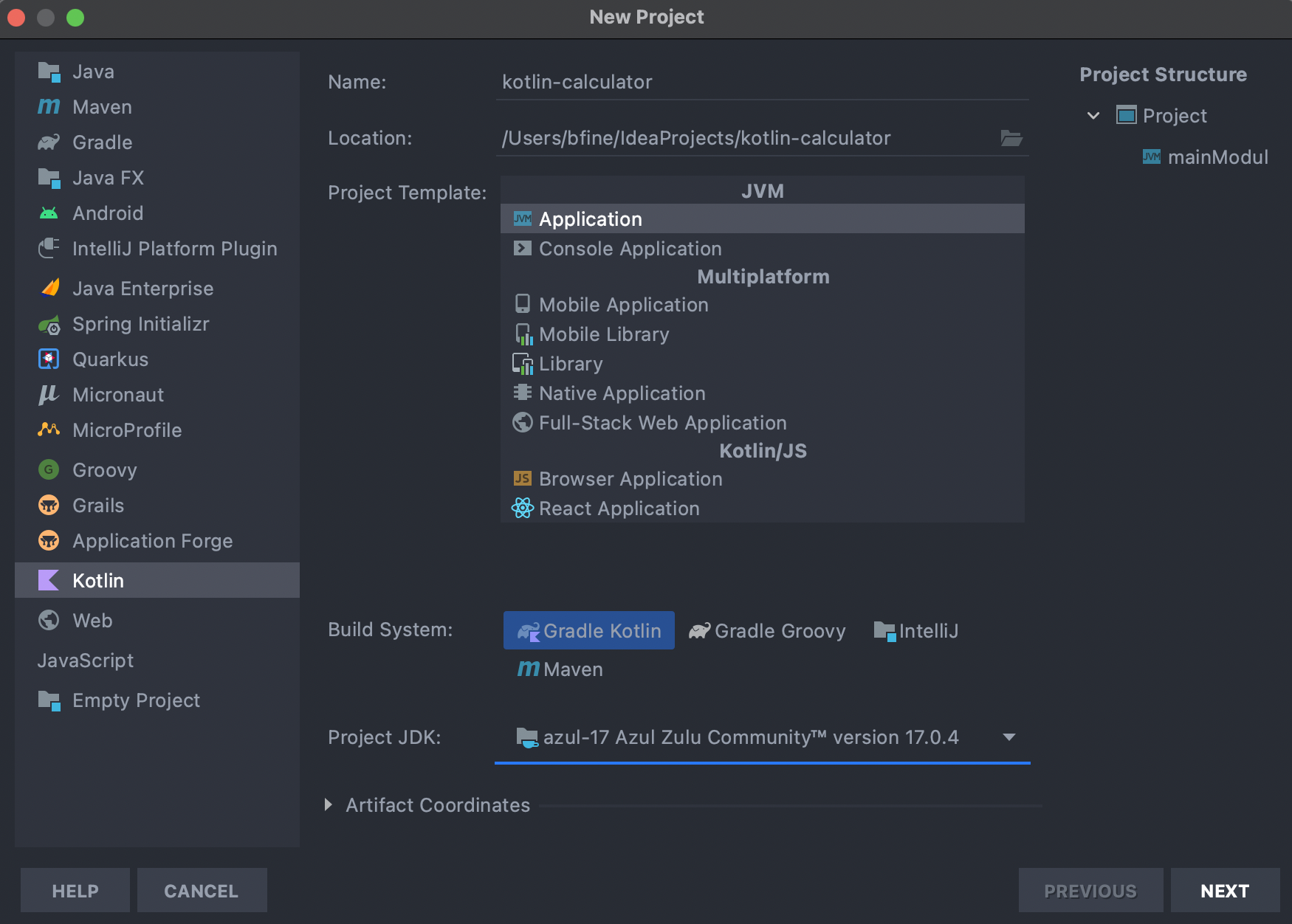The image size is (1292, 924).
Task: Click the JS Browser Application icon
Action: [523, 478]
